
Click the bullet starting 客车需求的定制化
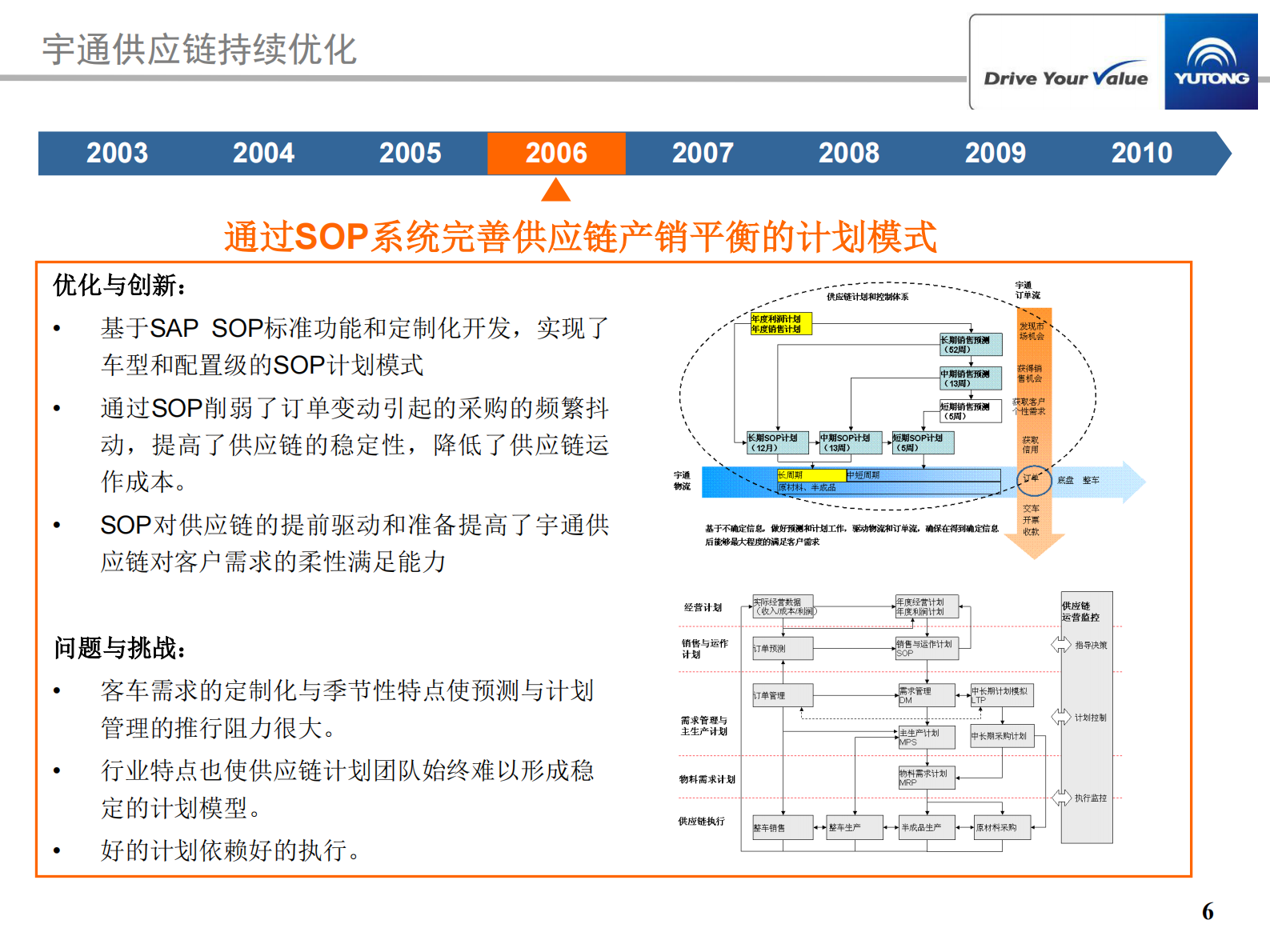coord(347,709)
